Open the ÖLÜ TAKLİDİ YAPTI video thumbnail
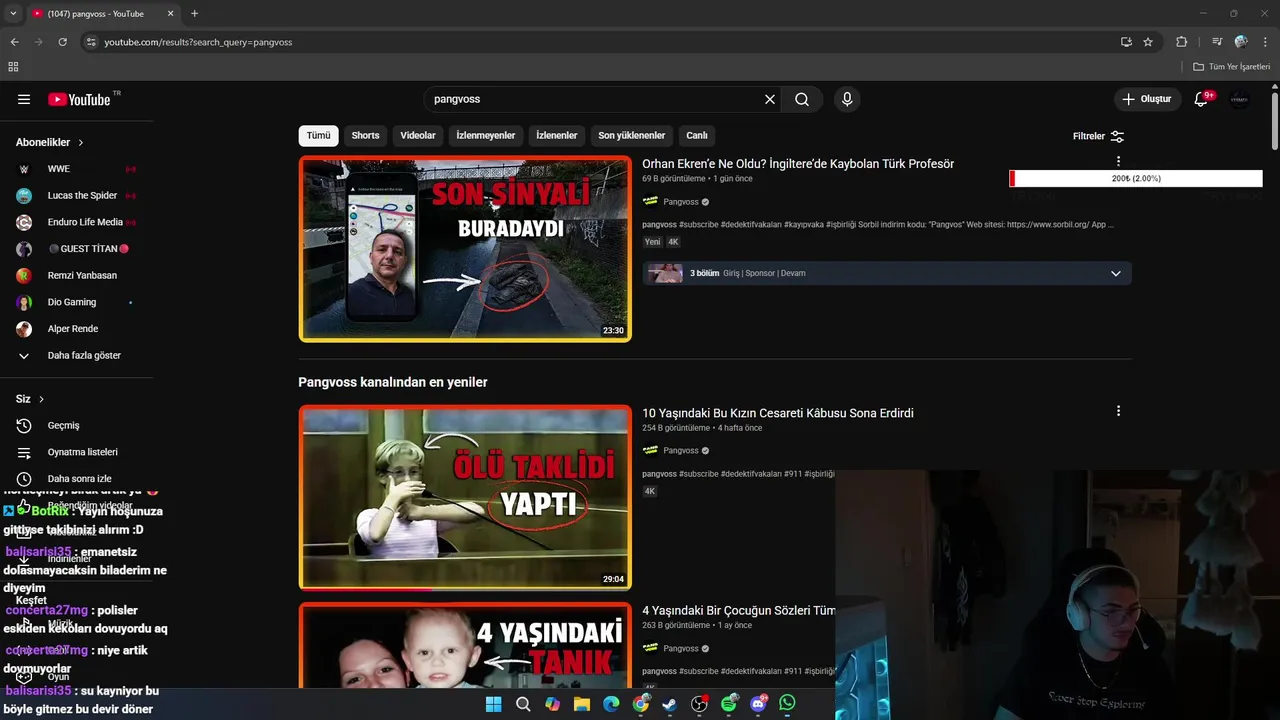This screenshot has height=720, width=1280. point(465,497)
